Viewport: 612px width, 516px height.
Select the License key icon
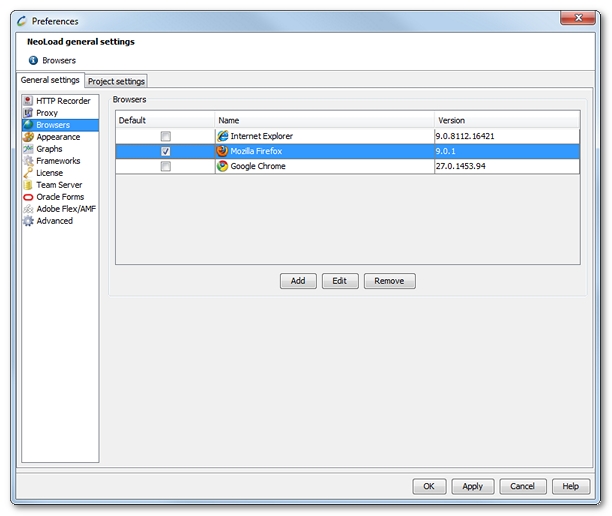point(28,173)
